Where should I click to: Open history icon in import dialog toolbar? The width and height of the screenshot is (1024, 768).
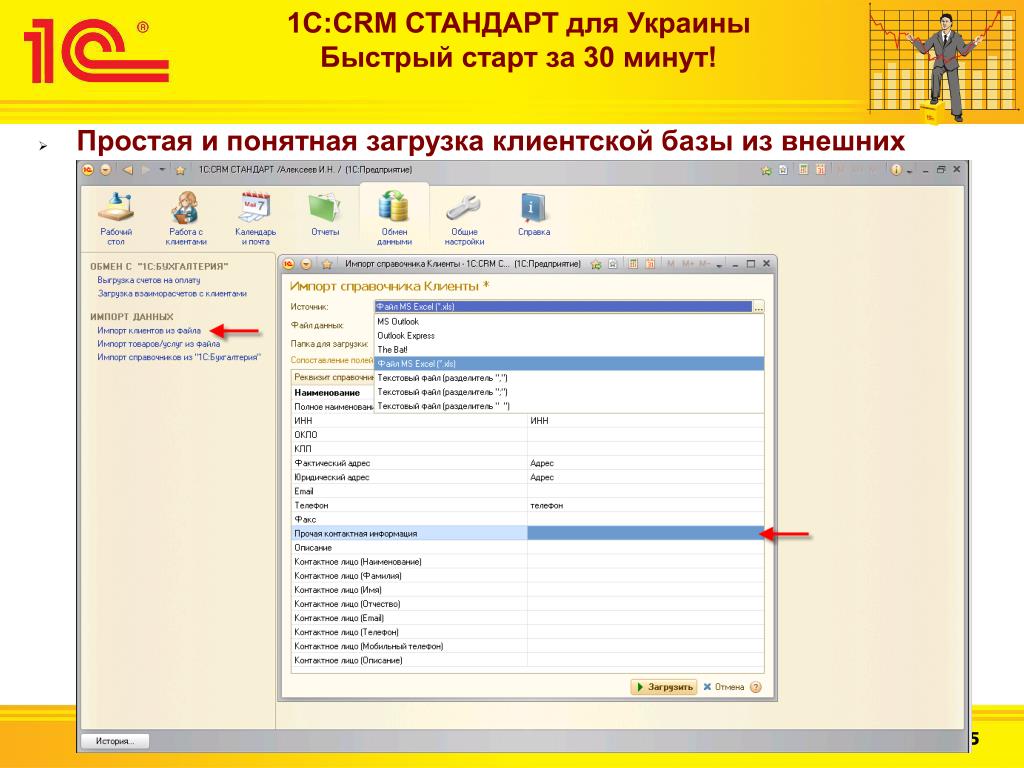pyautogui.click(x=613, y=264)
